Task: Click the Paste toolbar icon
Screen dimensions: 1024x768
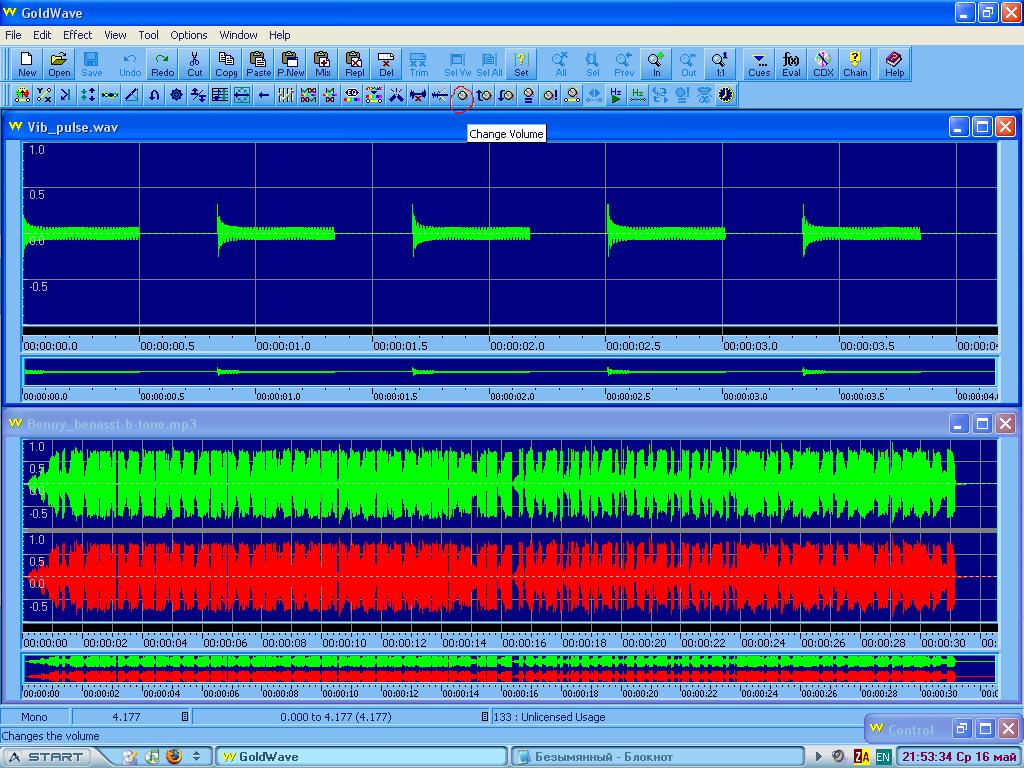Action: point(259,64)
